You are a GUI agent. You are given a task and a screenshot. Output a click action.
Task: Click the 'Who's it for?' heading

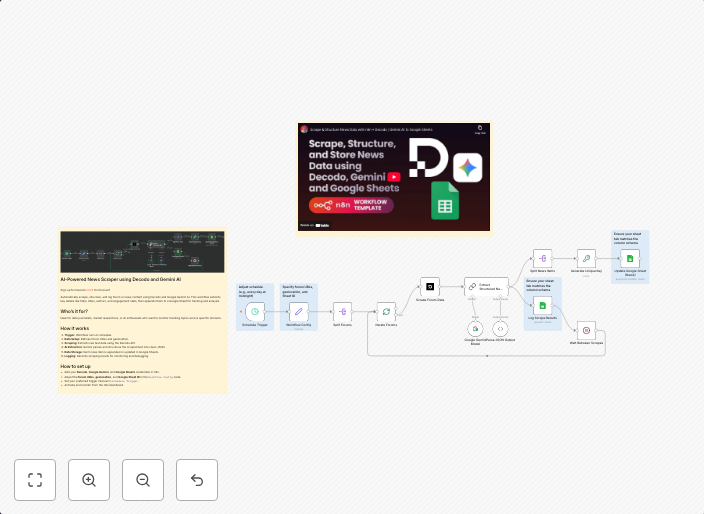(x=74, y=311)
